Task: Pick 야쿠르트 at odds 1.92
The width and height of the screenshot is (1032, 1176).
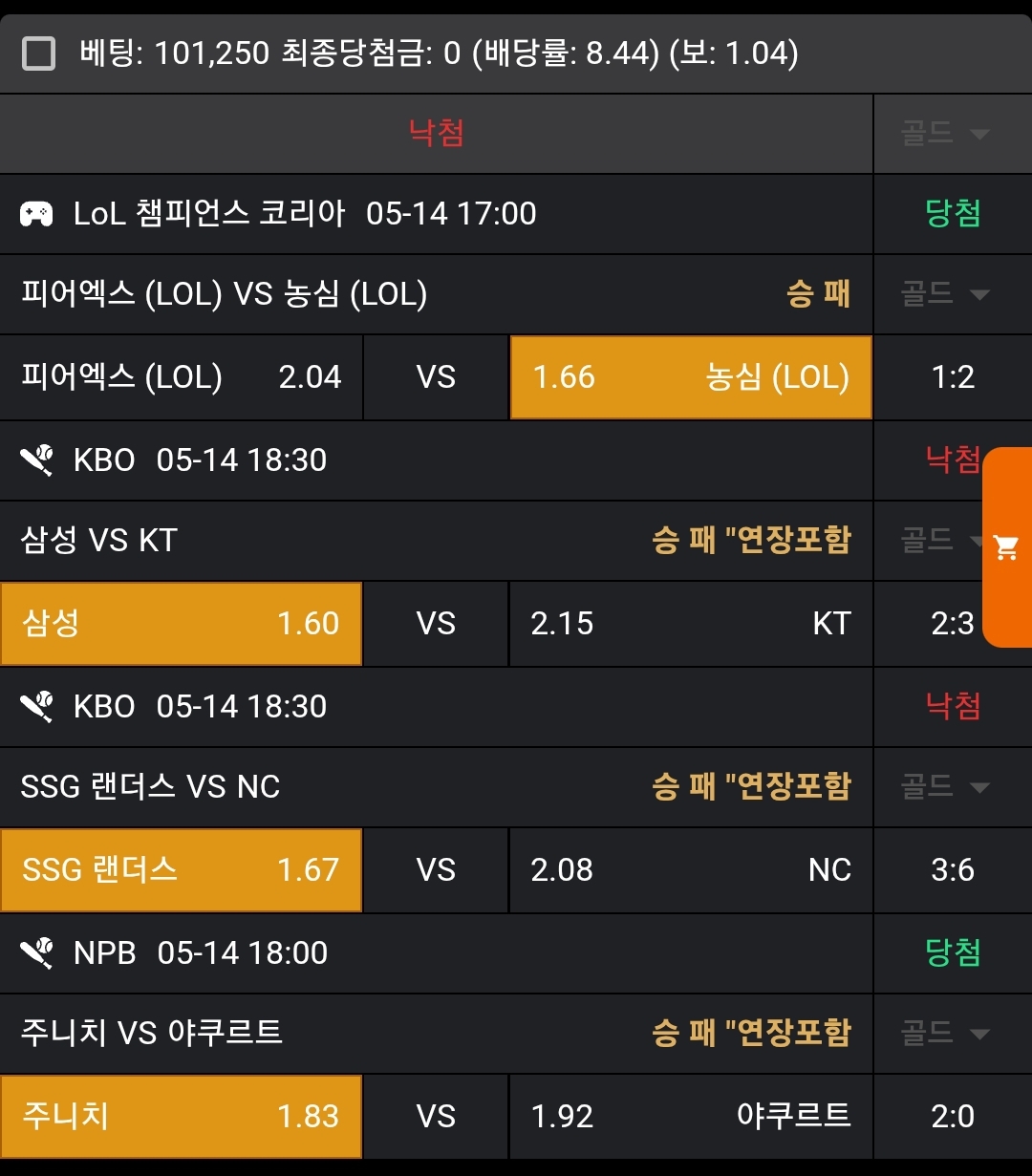Action: pos(691,1117)
